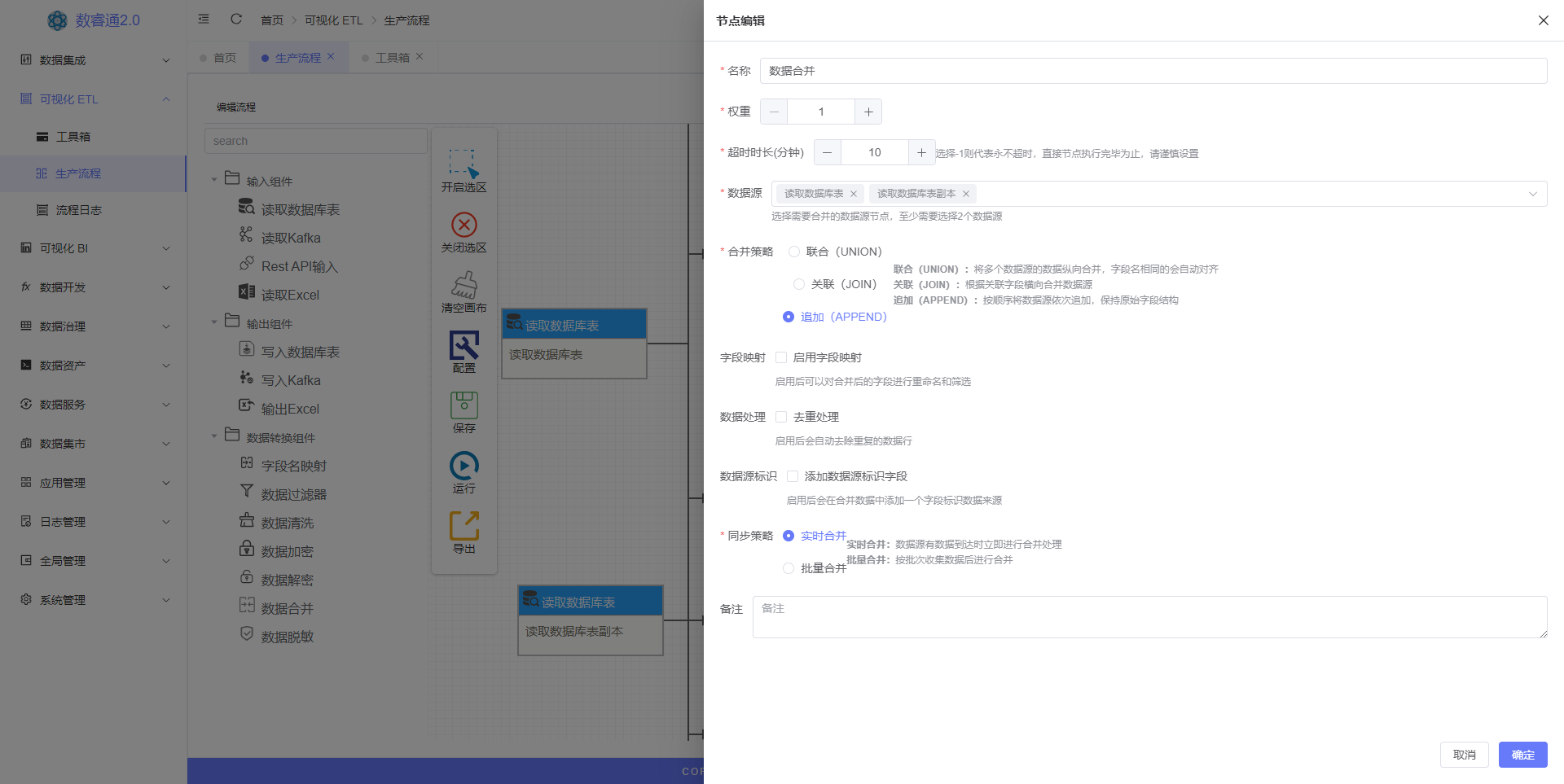Select 关联 (JOIN) merge strategy
1564x784 pixels.
[x=798, y=284]
